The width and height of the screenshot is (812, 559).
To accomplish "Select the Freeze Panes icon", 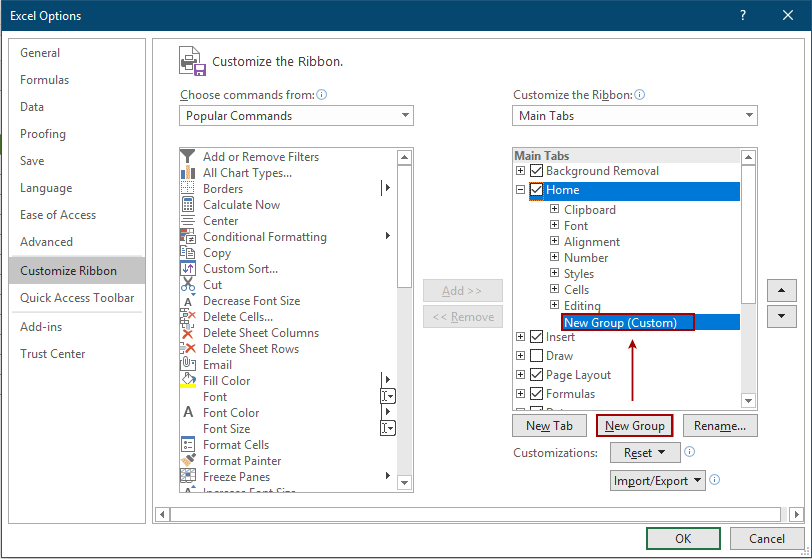I will coord(187,476).
